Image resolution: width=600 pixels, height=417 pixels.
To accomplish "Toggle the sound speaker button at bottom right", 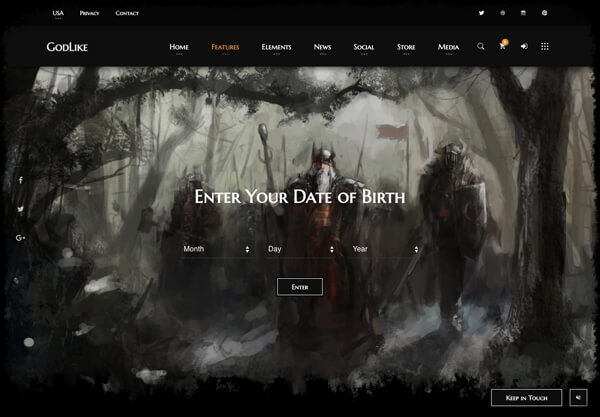I will 578,398.
